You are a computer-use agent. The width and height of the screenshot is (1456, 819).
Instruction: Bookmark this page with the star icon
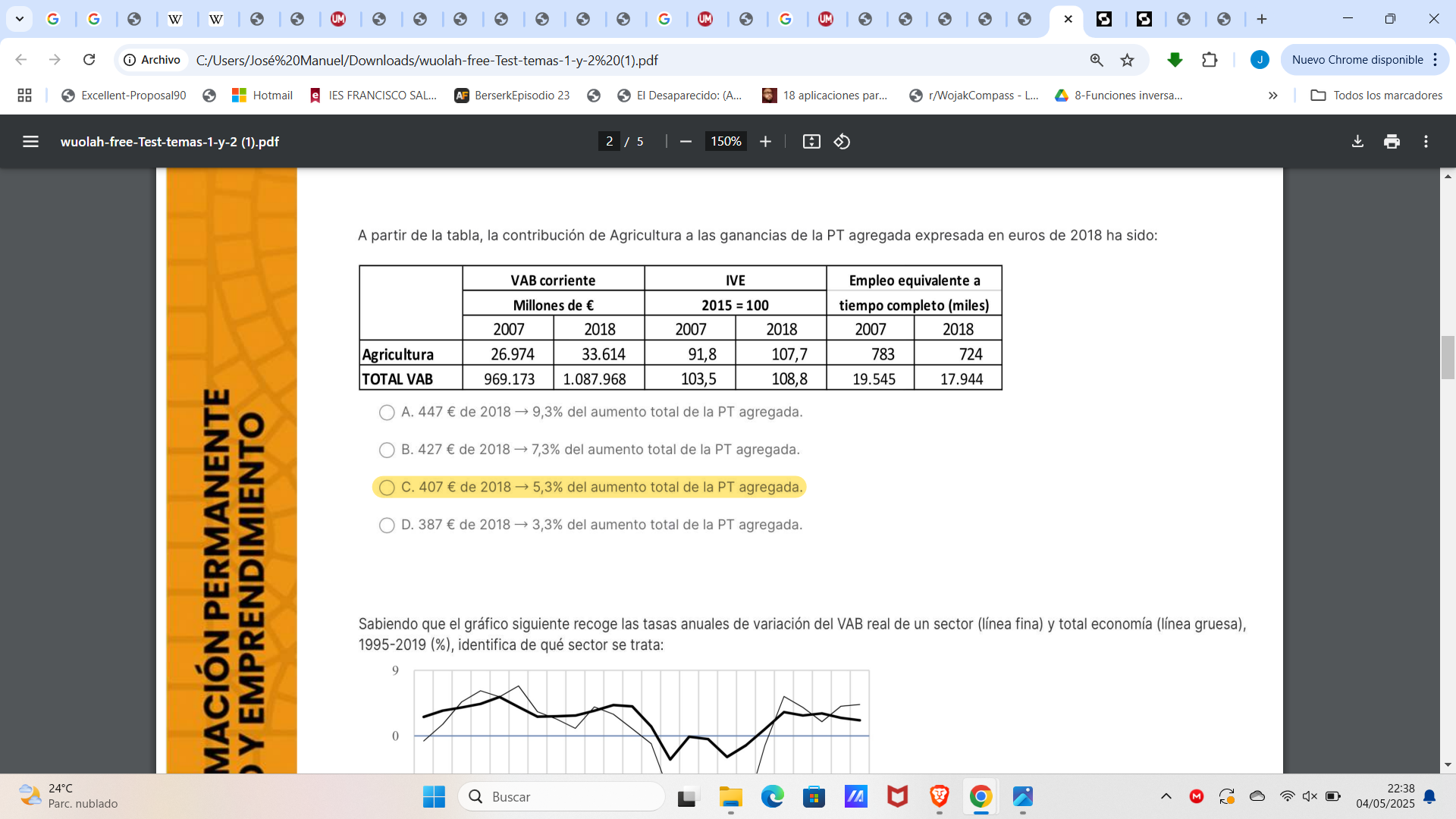[1128, 60]
